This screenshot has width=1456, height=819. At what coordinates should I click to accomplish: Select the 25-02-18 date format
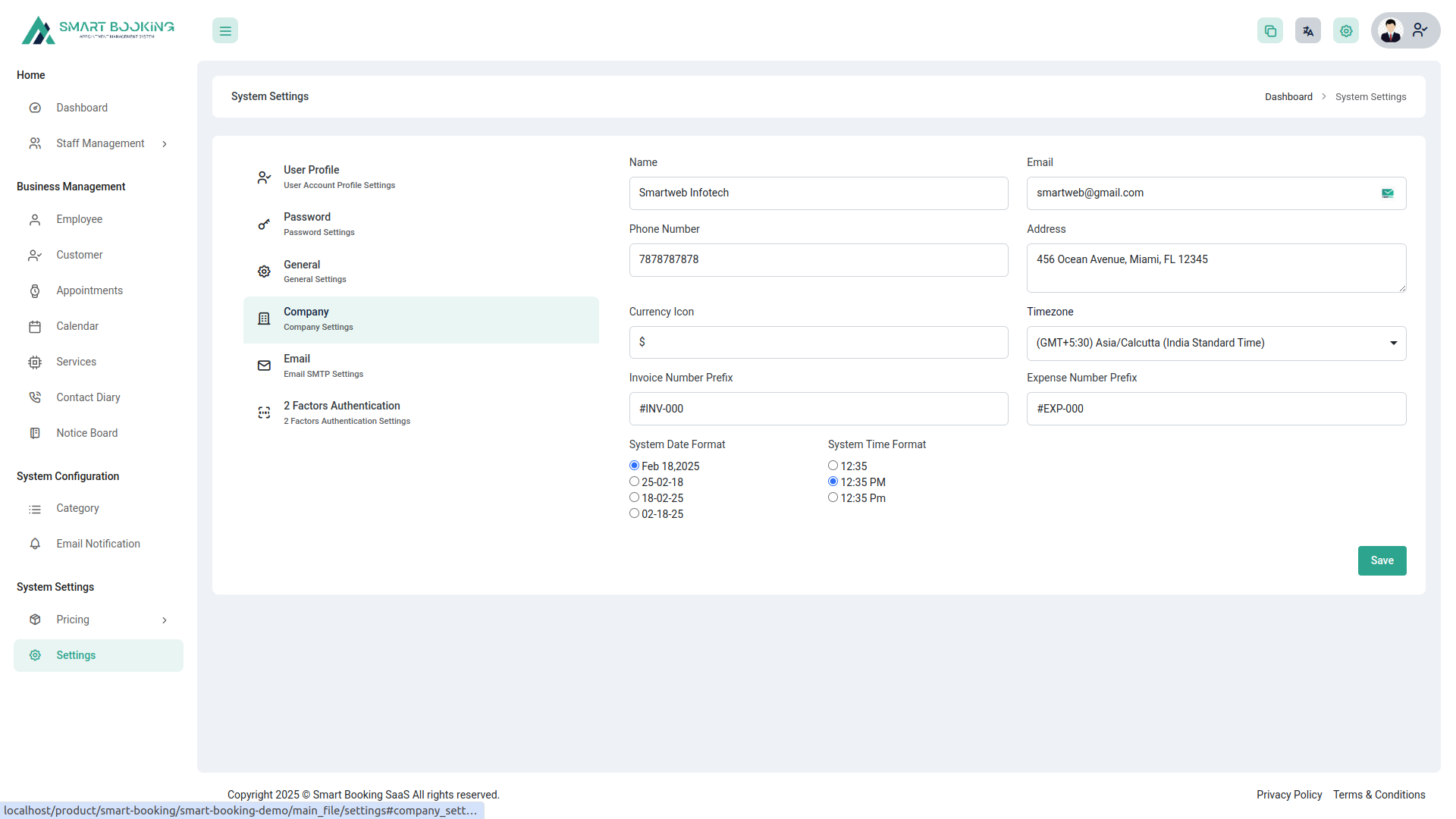pyautogui.click(x=634, y=481)
